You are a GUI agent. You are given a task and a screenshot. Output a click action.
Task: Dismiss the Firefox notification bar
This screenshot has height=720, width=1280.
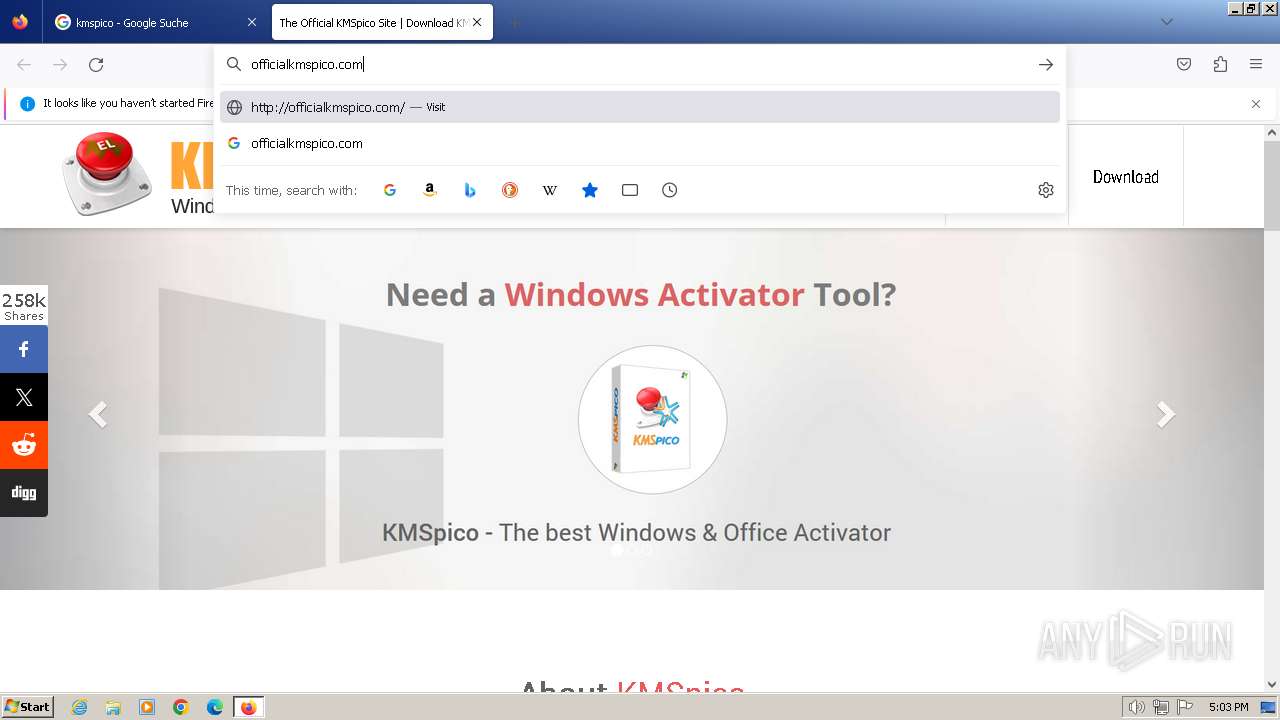click(x=1256, y=104)
